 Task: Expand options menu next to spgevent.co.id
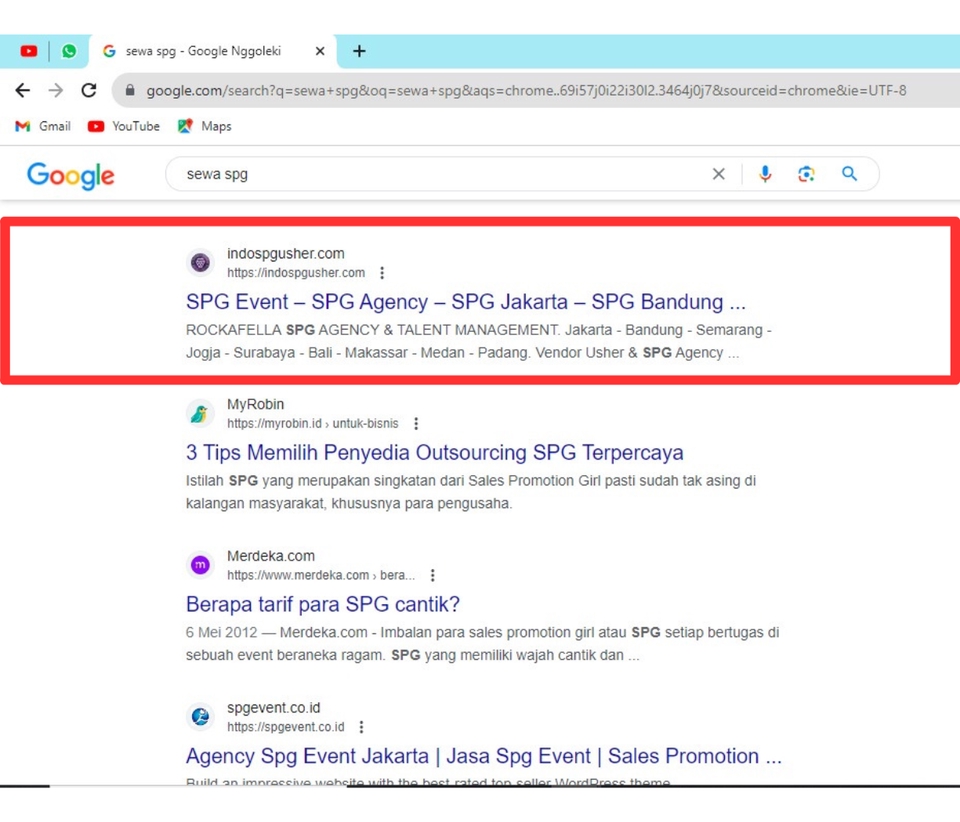click(x=361, y=726)
